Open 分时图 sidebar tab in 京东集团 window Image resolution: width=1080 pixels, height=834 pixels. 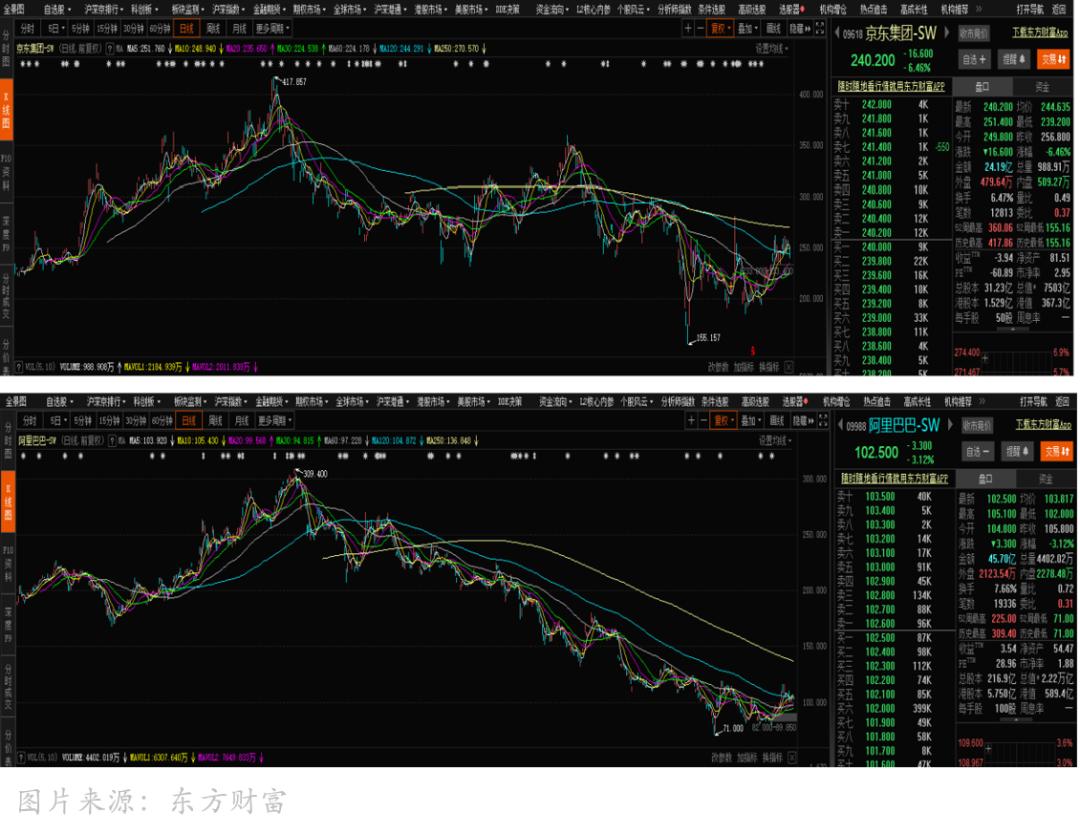tap(6, 48)
